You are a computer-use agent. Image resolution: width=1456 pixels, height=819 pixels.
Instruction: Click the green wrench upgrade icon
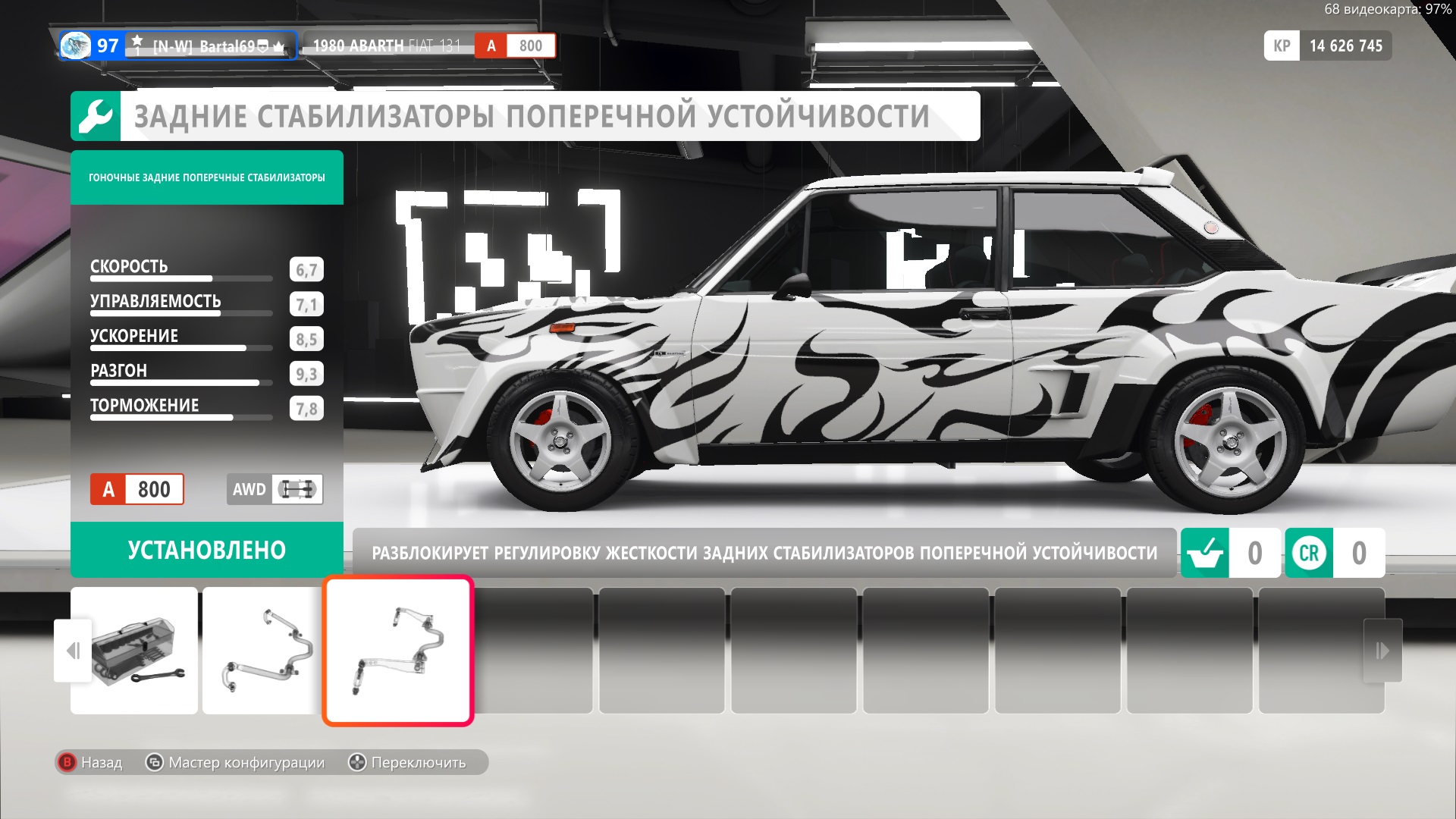96,117
